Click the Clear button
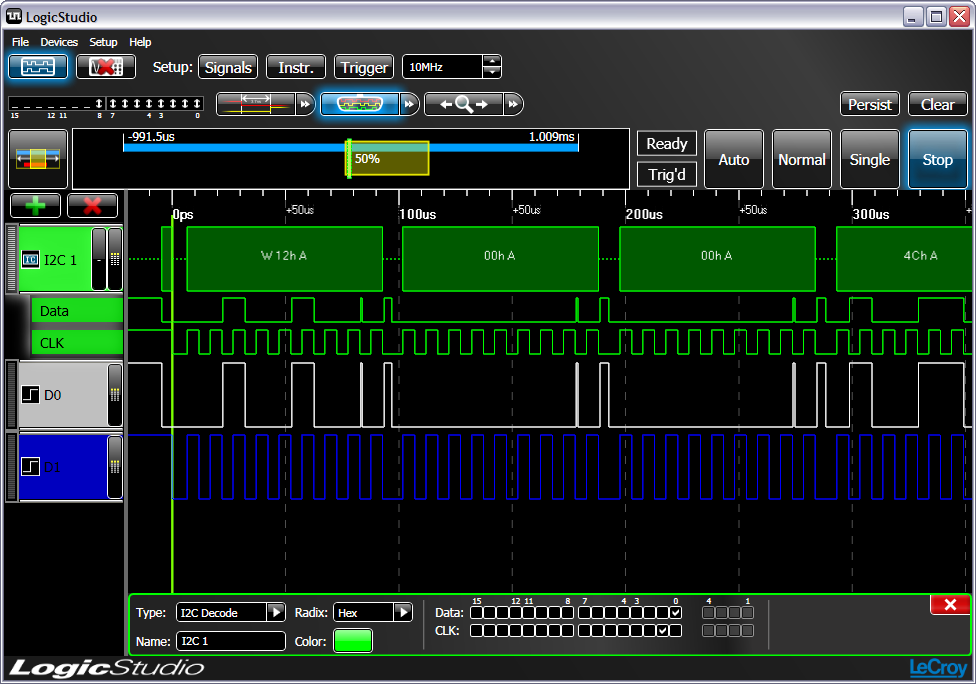The width and height of the screenshot is (976, 684). point(937,104)
